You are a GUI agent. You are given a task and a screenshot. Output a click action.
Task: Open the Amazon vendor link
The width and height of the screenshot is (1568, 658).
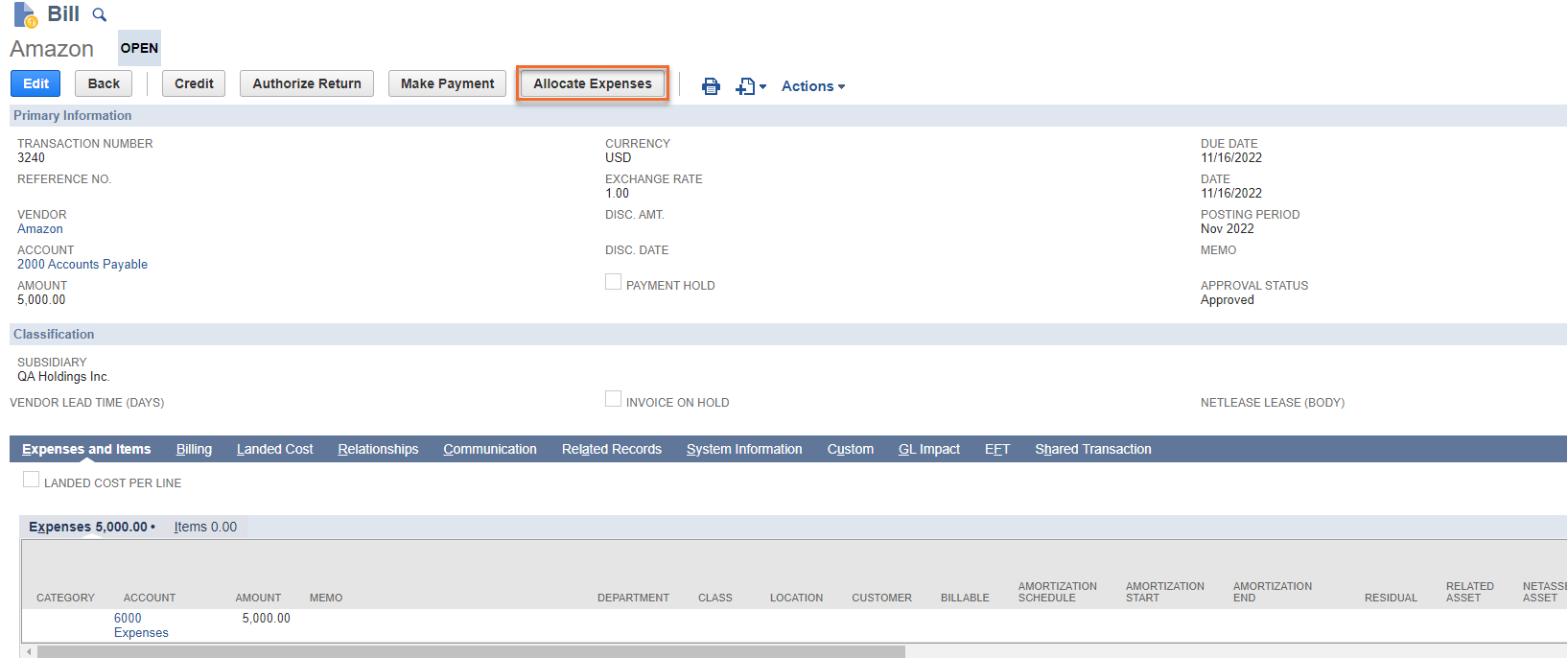40,229
